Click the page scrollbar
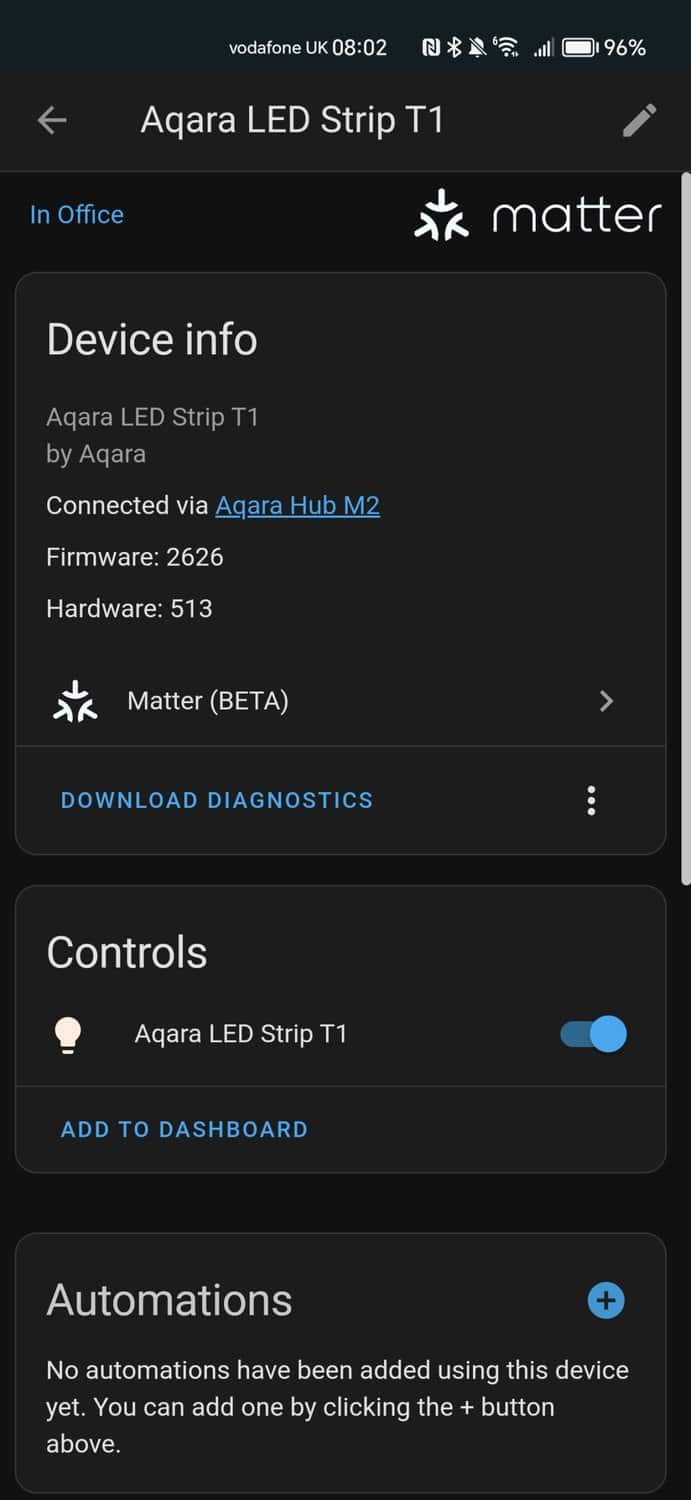The height and width of the screenshot is (1500, 691). tap(685, 530)
